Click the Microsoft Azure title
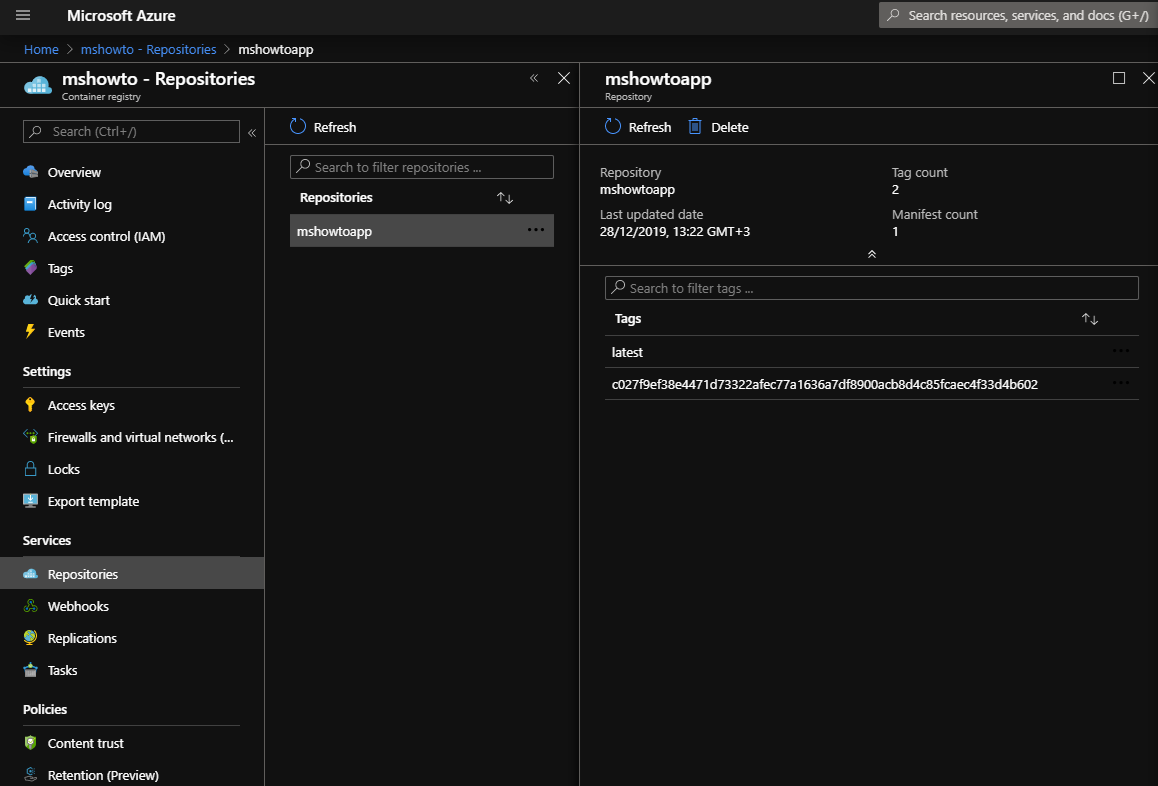The height and width of the screenshot is (786, 1158). pos(121,16)
